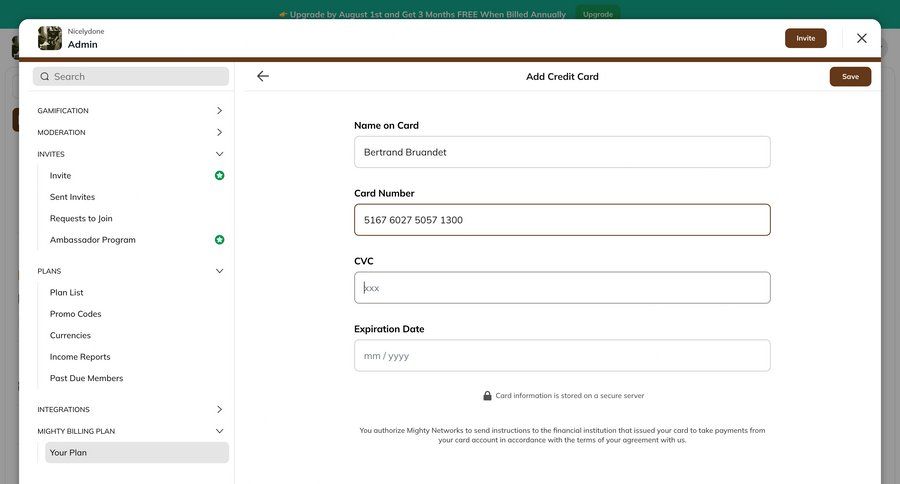The width and height of the screenshot is (900, 484).
Task: Click the CVC input field
Action: [x=562, y=288]
